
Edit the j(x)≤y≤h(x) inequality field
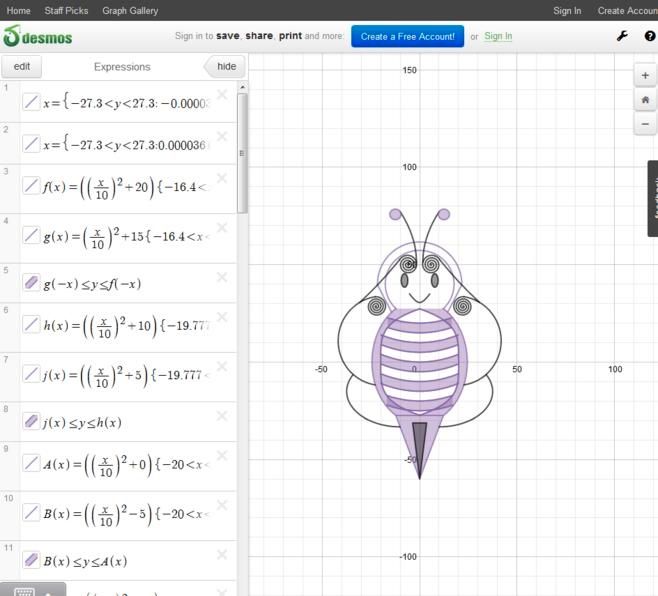[82, 422]
